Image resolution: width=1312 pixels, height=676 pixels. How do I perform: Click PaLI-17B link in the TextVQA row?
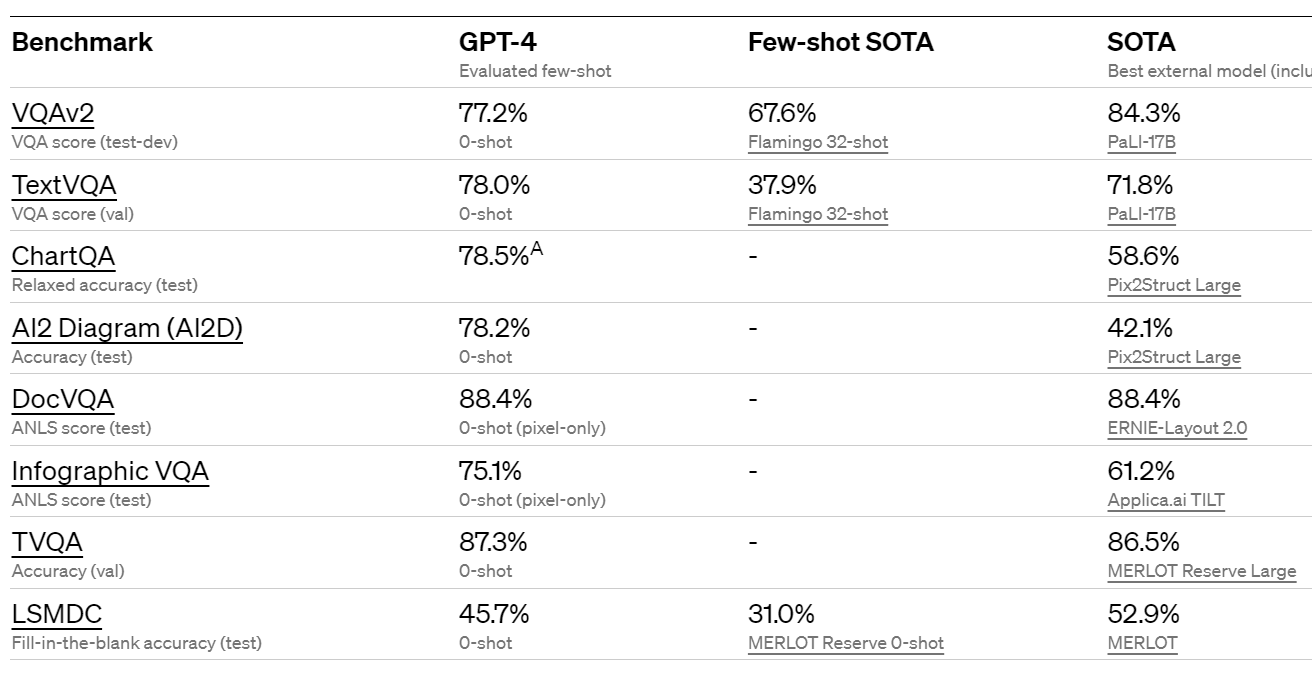(x=1141, y=214)
